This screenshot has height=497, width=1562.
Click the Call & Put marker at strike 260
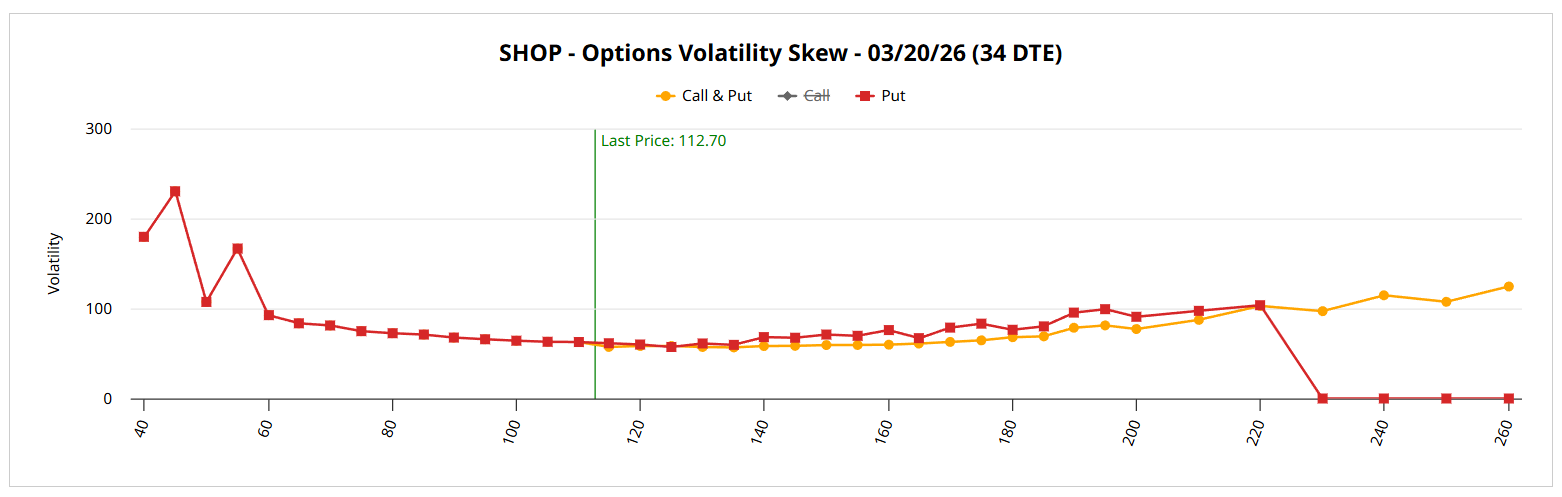point(1508,287)
